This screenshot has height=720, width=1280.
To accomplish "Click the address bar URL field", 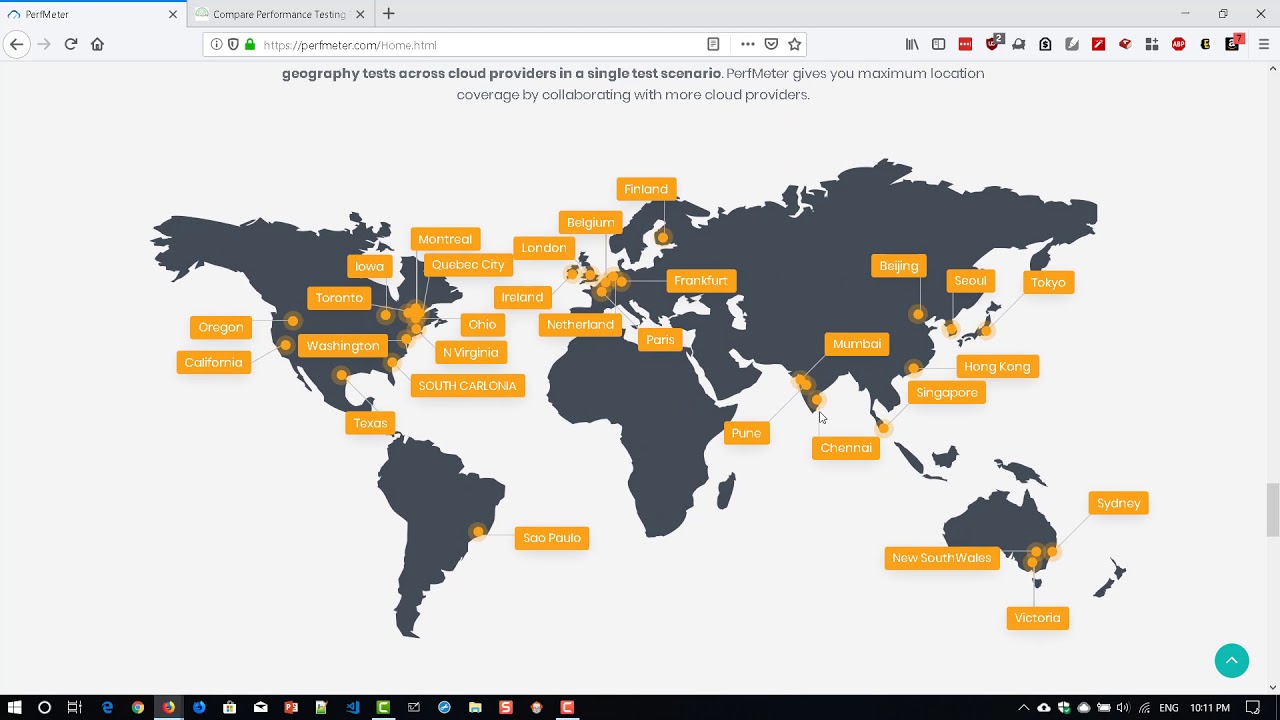I will [x=480, y=45].
